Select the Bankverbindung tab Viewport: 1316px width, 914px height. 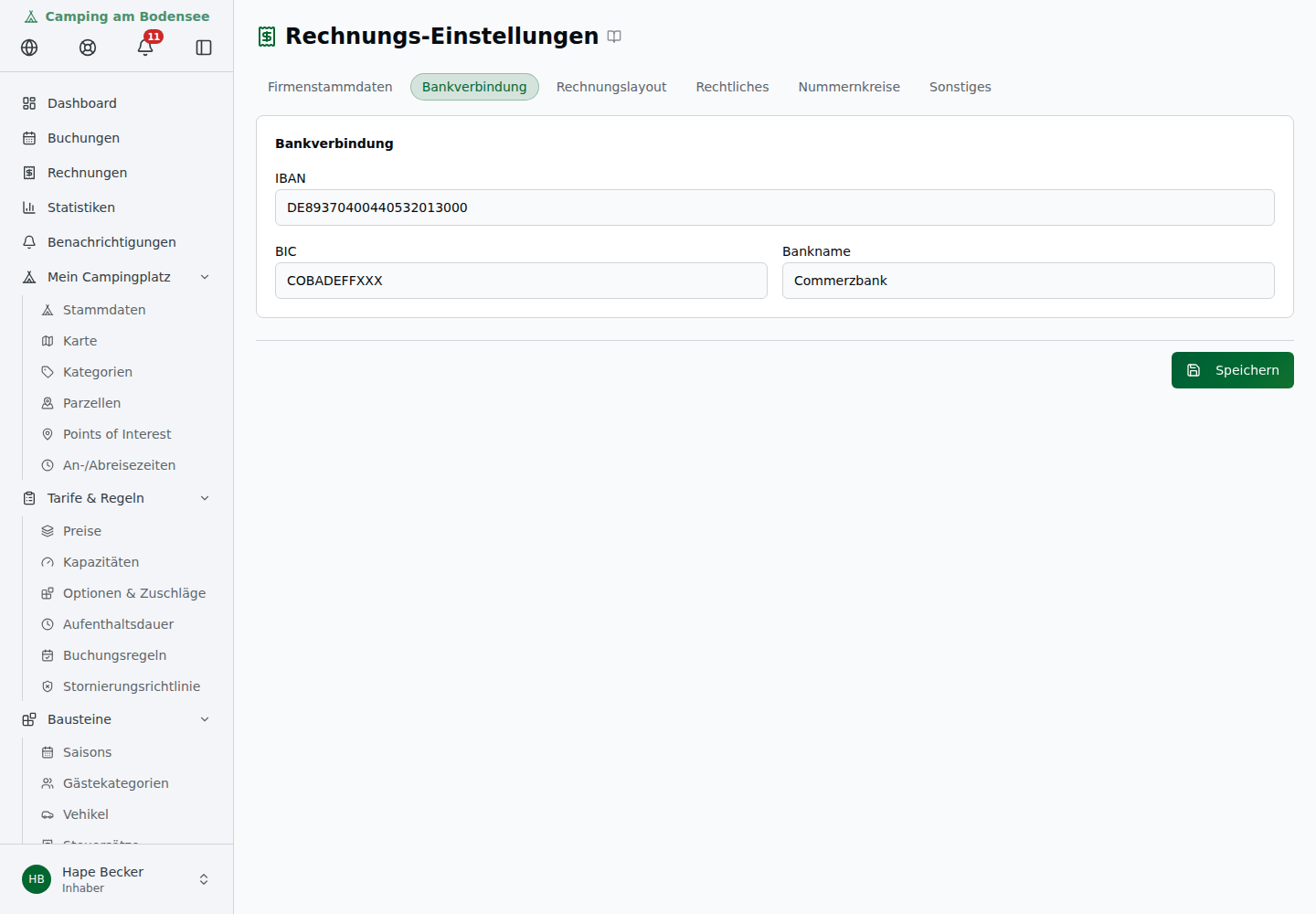pyautogui.click(x=474, y=87)
